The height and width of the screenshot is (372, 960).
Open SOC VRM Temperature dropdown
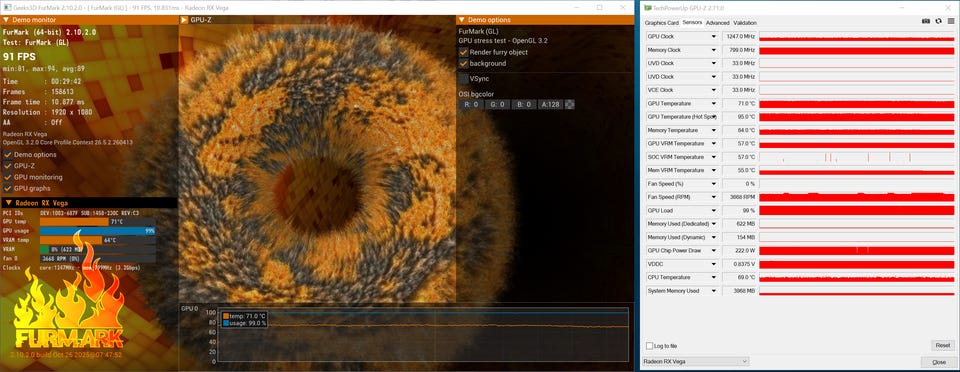point(713,157)
